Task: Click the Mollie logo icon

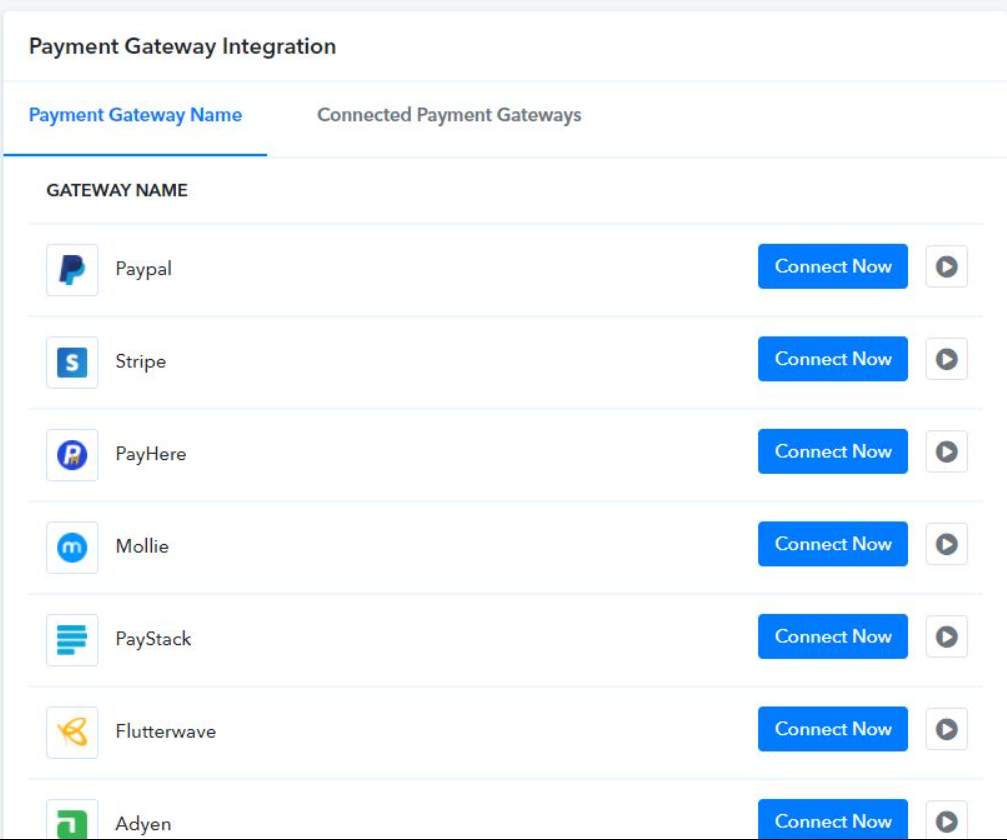Action: (x=72, y=547)
